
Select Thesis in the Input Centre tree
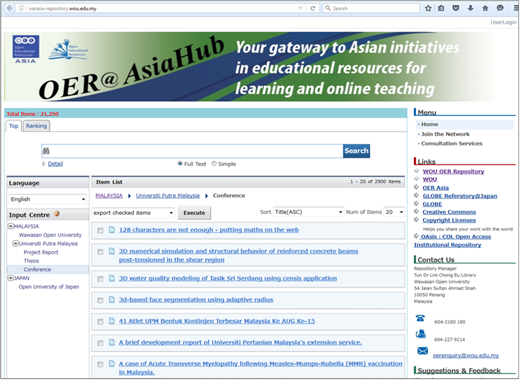click(x=31, y=261)
